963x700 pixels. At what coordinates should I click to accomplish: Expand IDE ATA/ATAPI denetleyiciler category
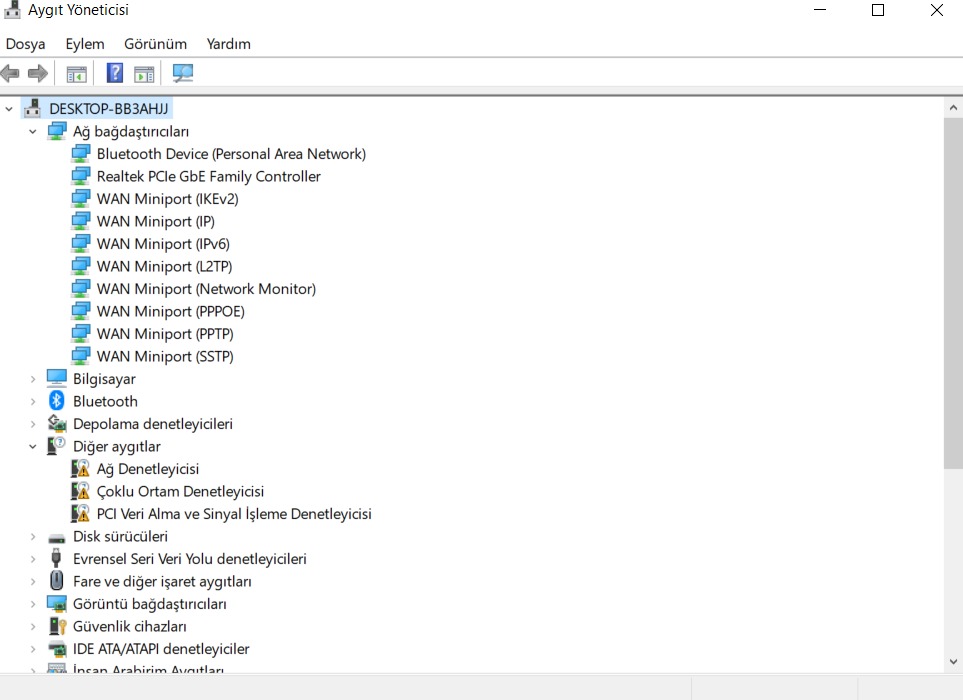pos(33,649)
